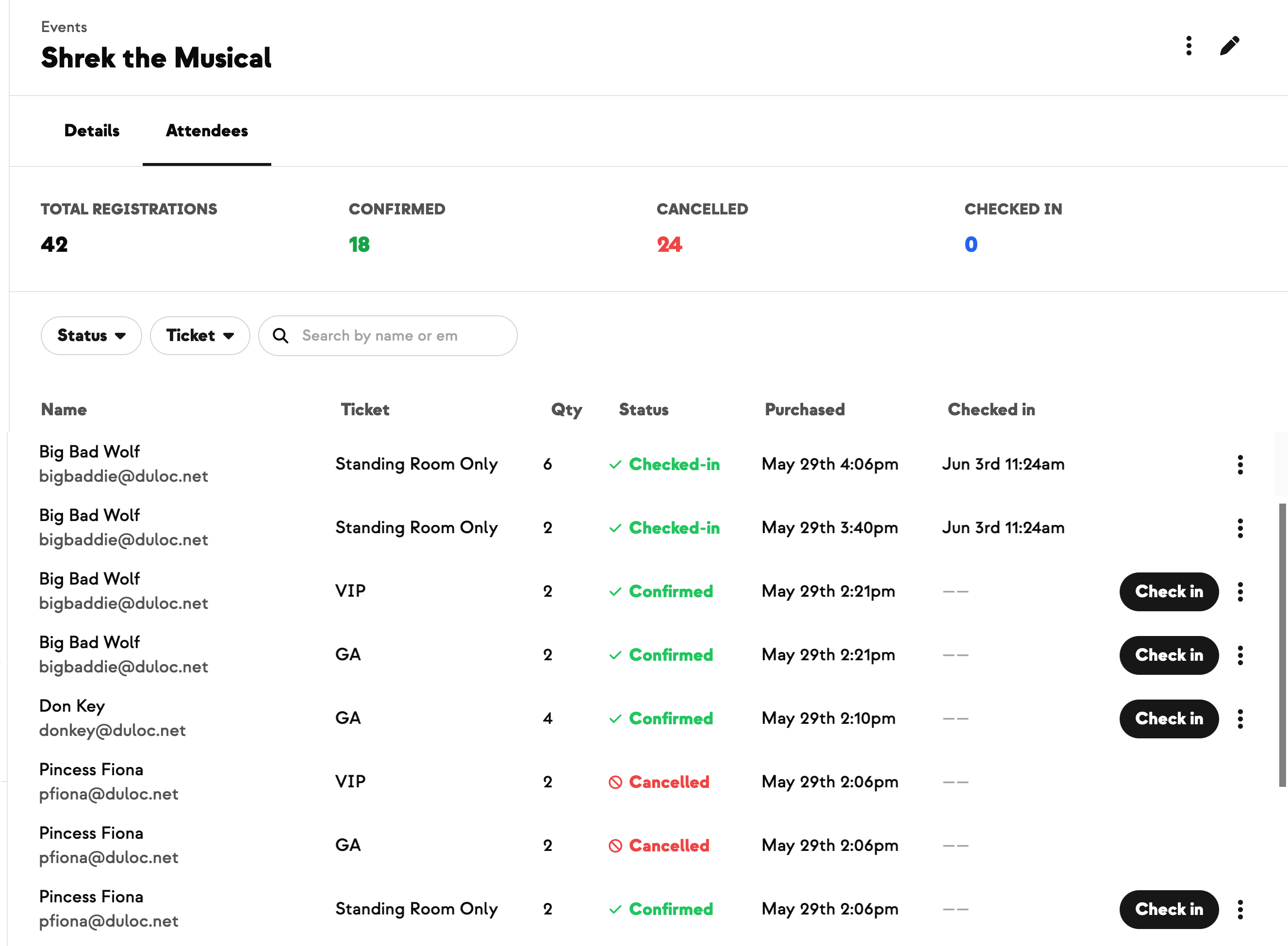Check in Big Bad Wolf GA ticket
Image resolution: width=1288 pixels, height=946 pixels.
tap(1168, 655)
